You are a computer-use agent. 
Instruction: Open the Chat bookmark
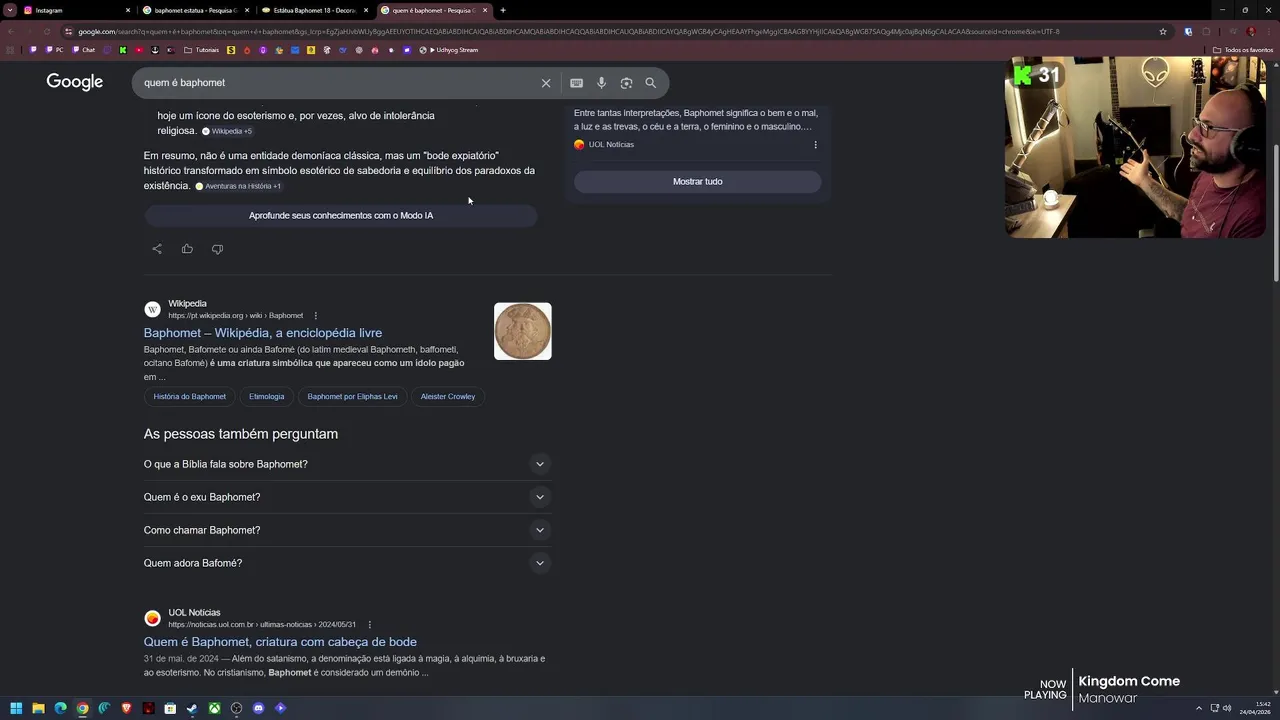pos(83,50)
